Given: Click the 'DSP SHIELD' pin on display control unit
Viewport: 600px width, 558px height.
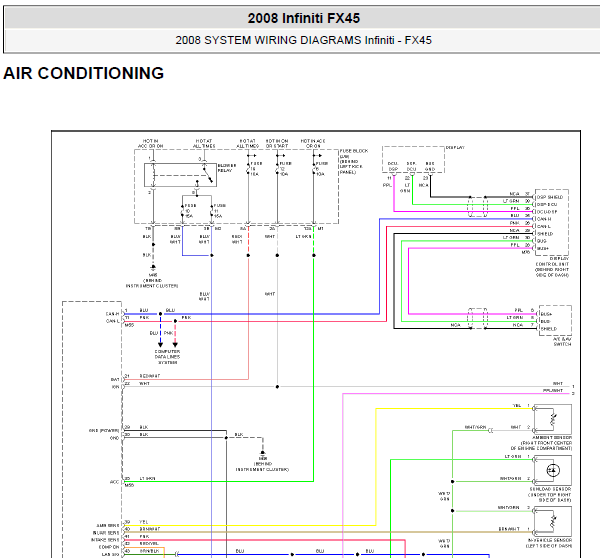Looking at the screenshot, I should coord(550,197).
